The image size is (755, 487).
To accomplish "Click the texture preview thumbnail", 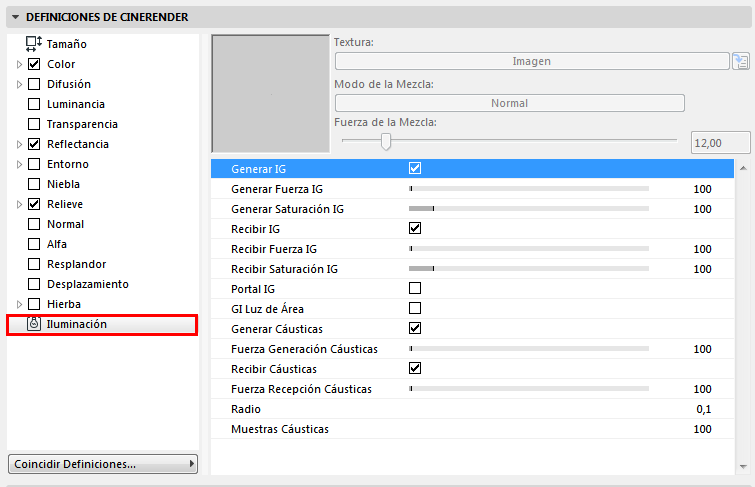I will click(x=271, y=94).
